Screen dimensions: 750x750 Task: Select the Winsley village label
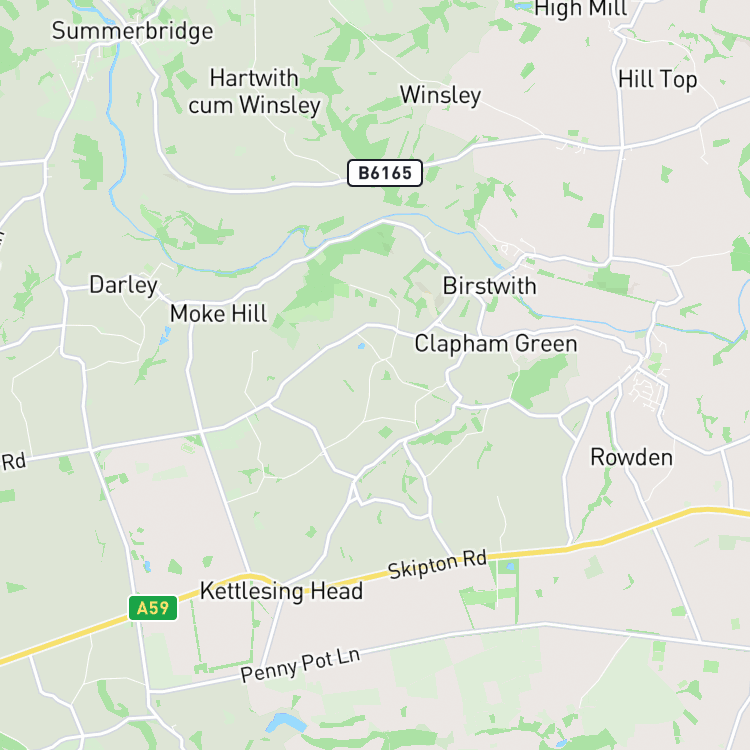(441, 95)
